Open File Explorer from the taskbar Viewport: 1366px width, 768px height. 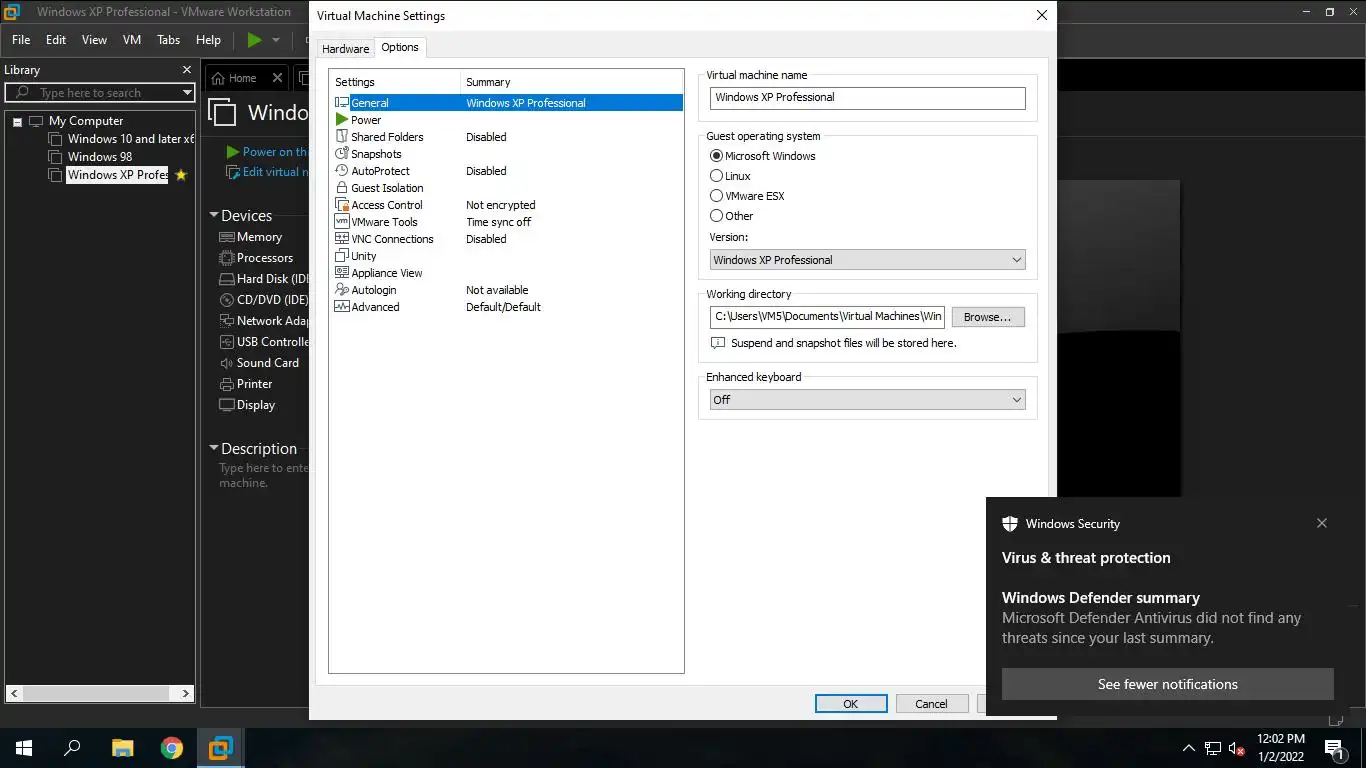[x=122, y=748]
